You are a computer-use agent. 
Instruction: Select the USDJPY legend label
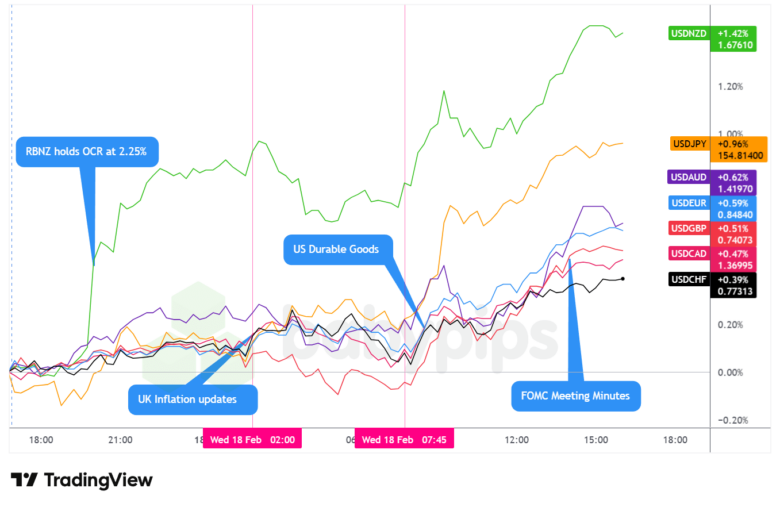688,143
